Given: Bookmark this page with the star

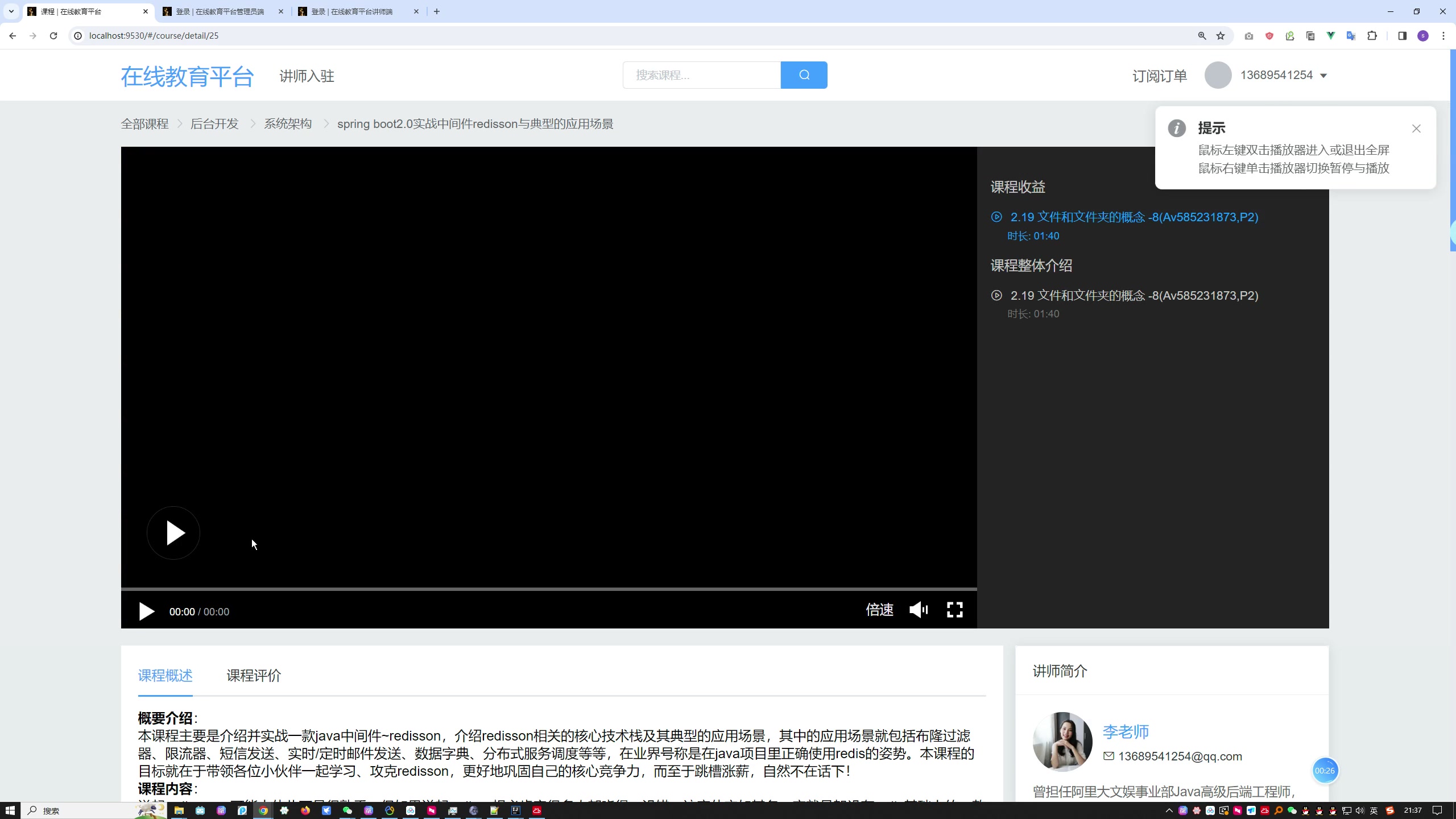Looking at the screenshot, I should [x=1221, y=36].
